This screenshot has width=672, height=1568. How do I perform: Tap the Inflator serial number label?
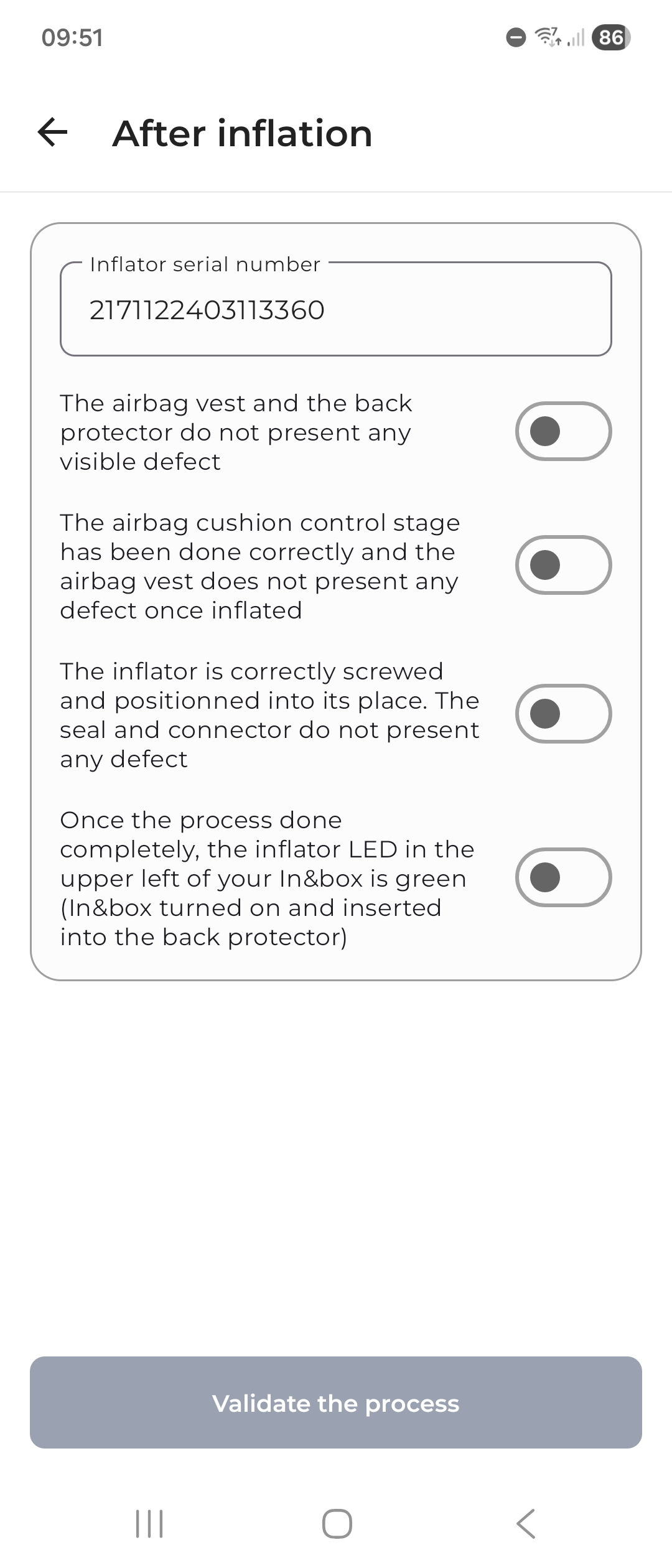click(205, 264)
